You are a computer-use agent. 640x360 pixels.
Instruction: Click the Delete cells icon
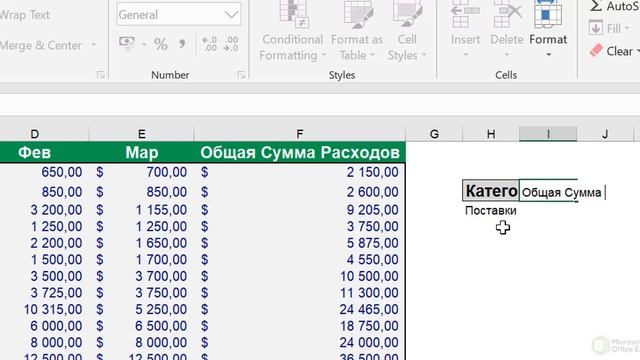507,14
